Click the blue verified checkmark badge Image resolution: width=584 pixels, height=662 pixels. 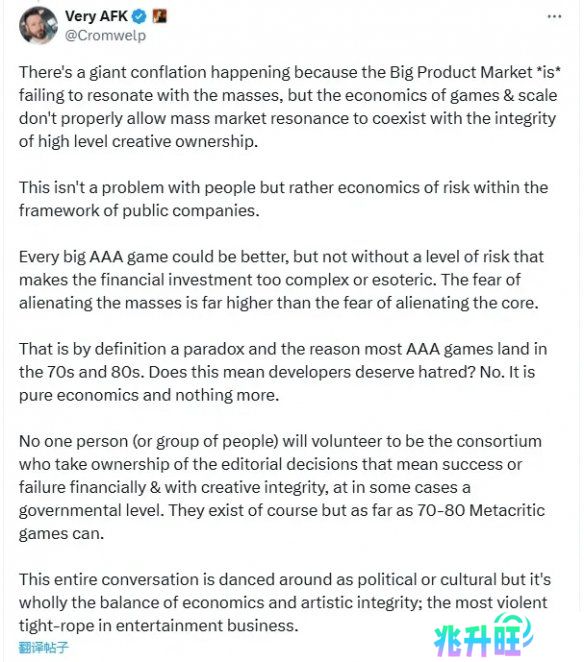(139, 17)
